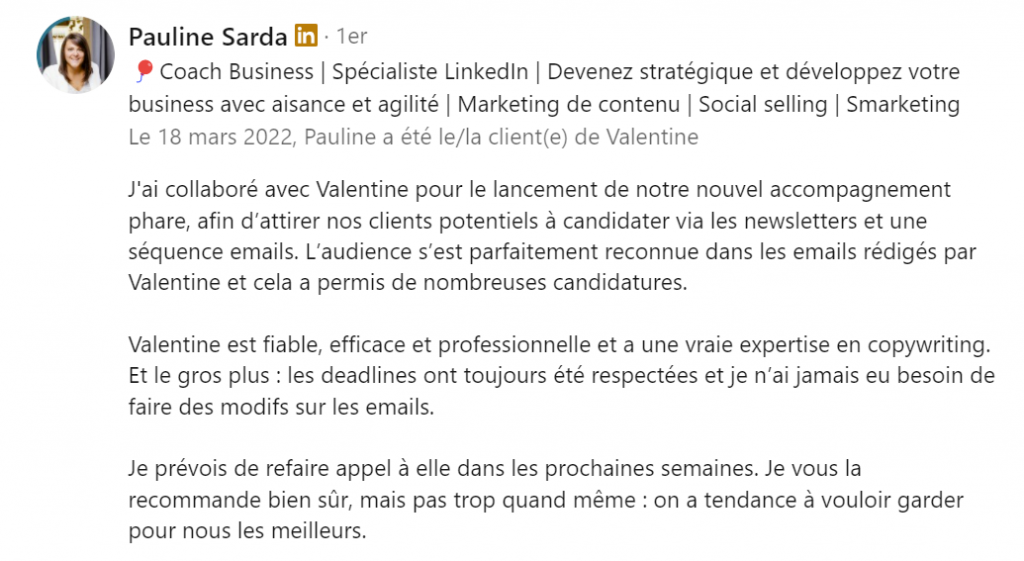Click the paragraph starting "Valentine est fiable"
The height and width of the screenshot is (561, 1024).
[560, 375]
